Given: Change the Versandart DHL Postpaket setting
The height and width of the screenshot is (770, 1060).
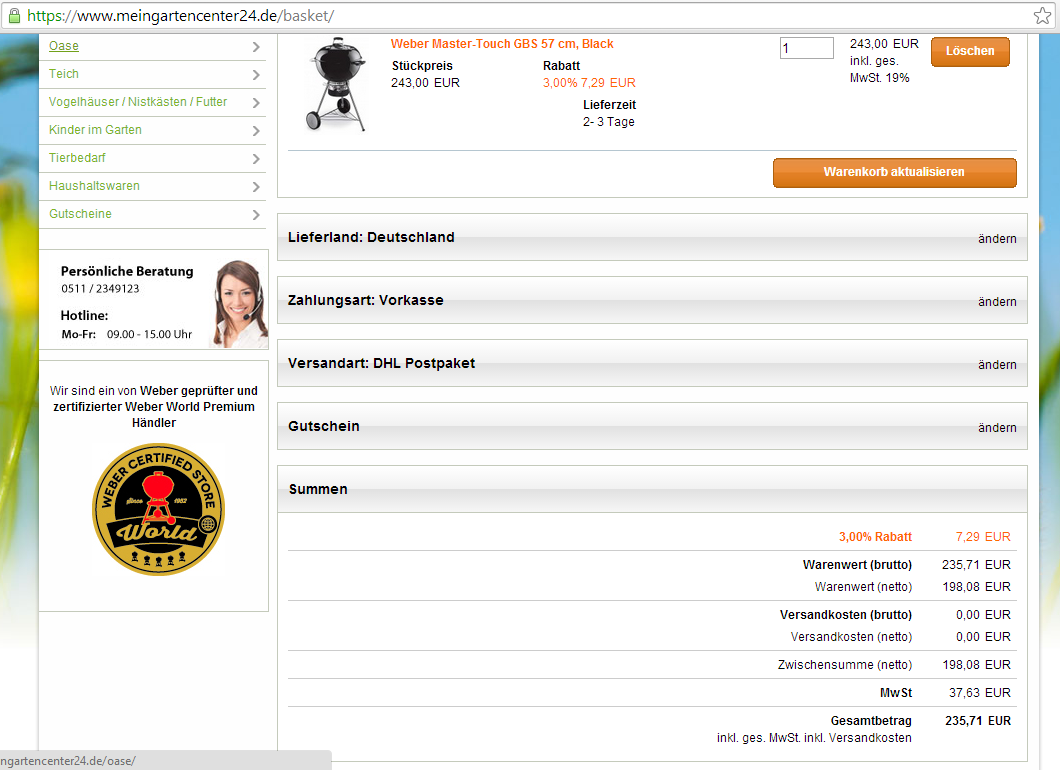Looking at the screenshot, I should [x=997, y=364].
